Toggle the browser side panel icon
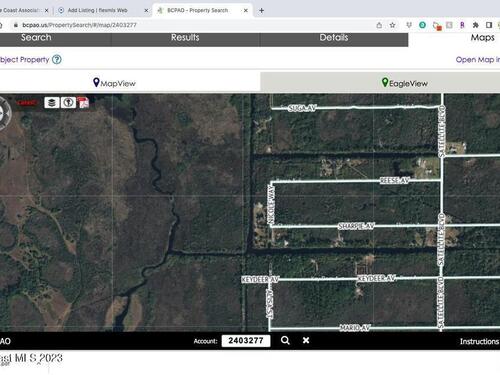The width and height of the screenshot is (500, 375). point(489,25)
